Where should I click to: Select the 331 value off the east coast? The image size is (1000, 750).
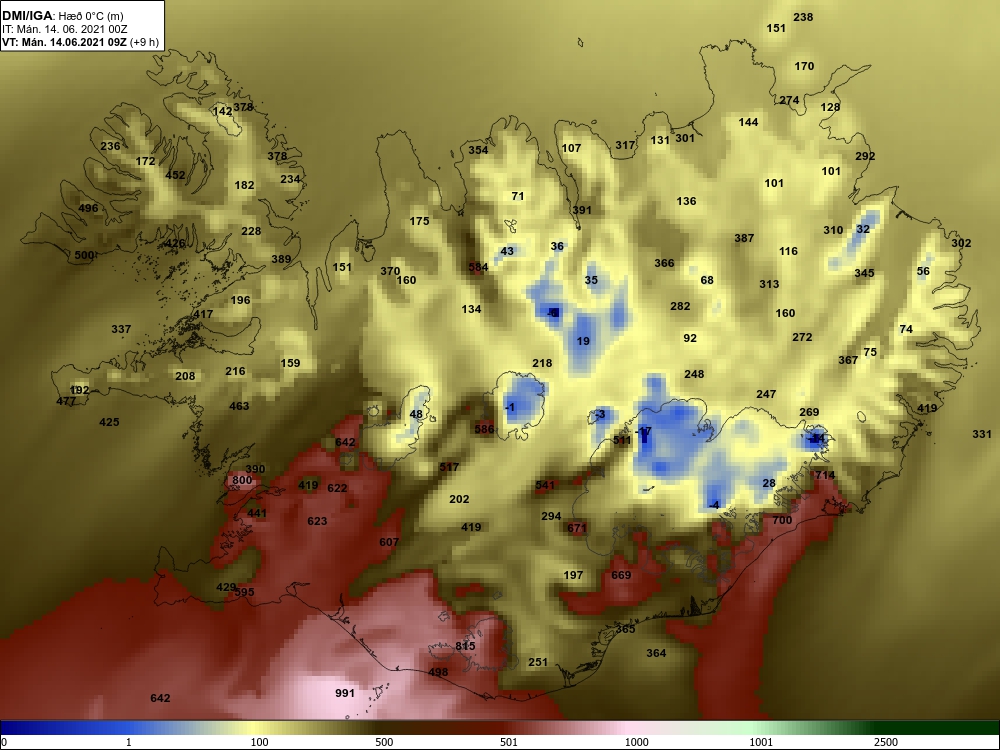coord(982,434)
